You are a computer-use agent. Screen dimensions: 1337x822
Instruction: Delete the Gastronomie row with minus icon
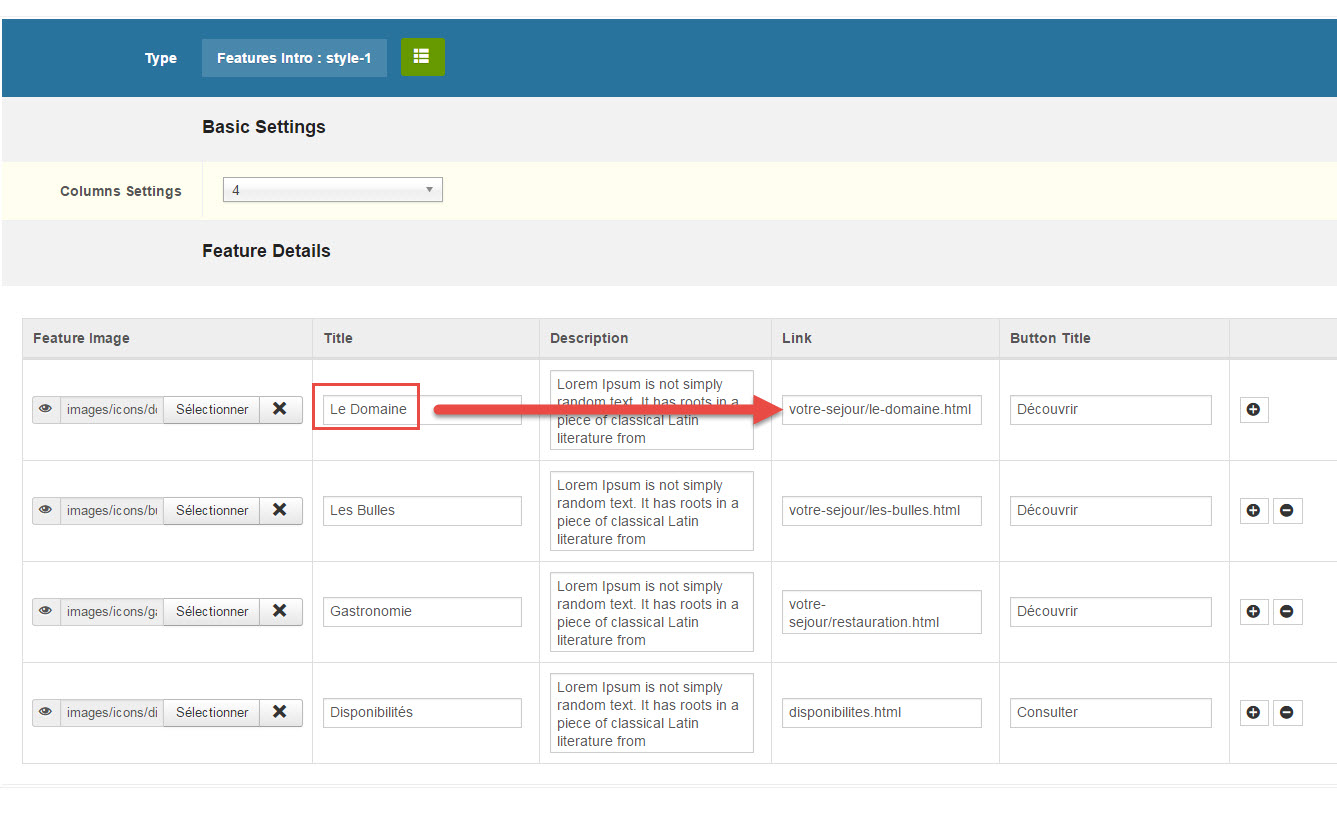[1287, 611]
